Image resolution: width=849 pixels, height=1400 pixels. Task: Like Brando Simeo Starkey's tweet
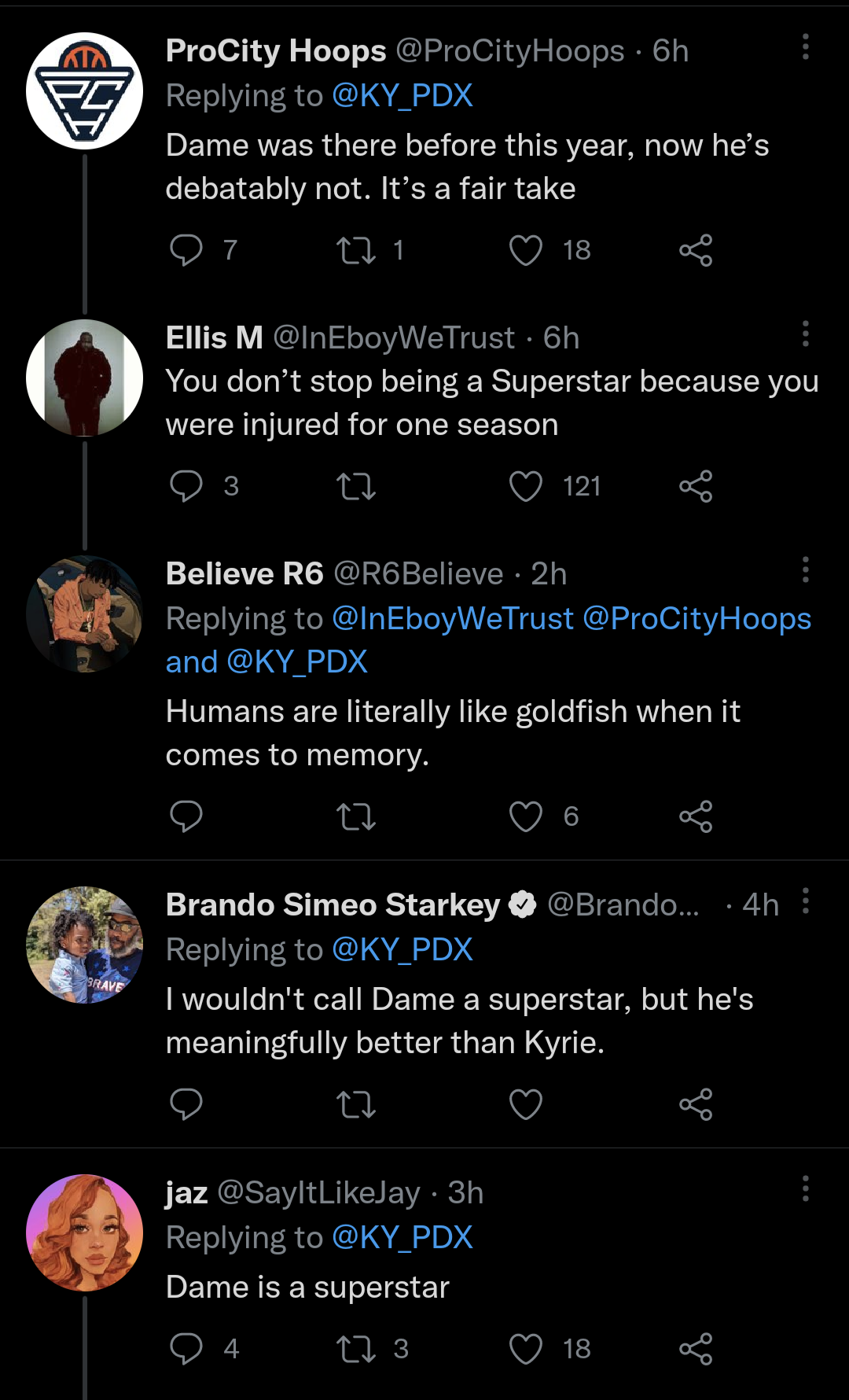pos(526,1104)
